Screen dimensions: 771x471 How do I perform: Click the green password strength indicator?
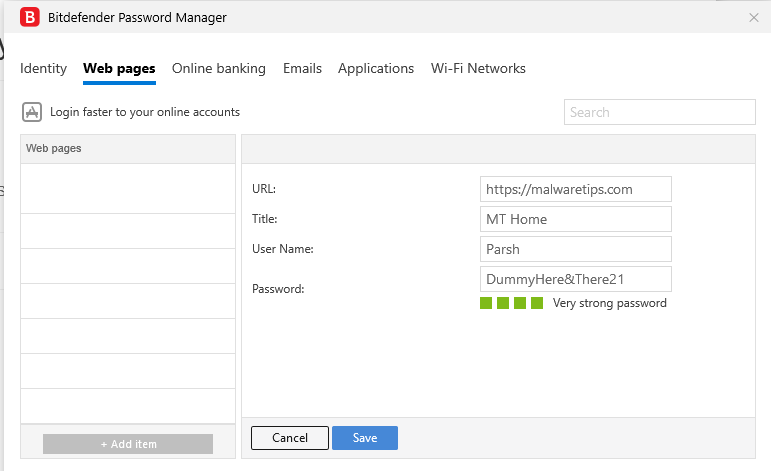[511, 303]
